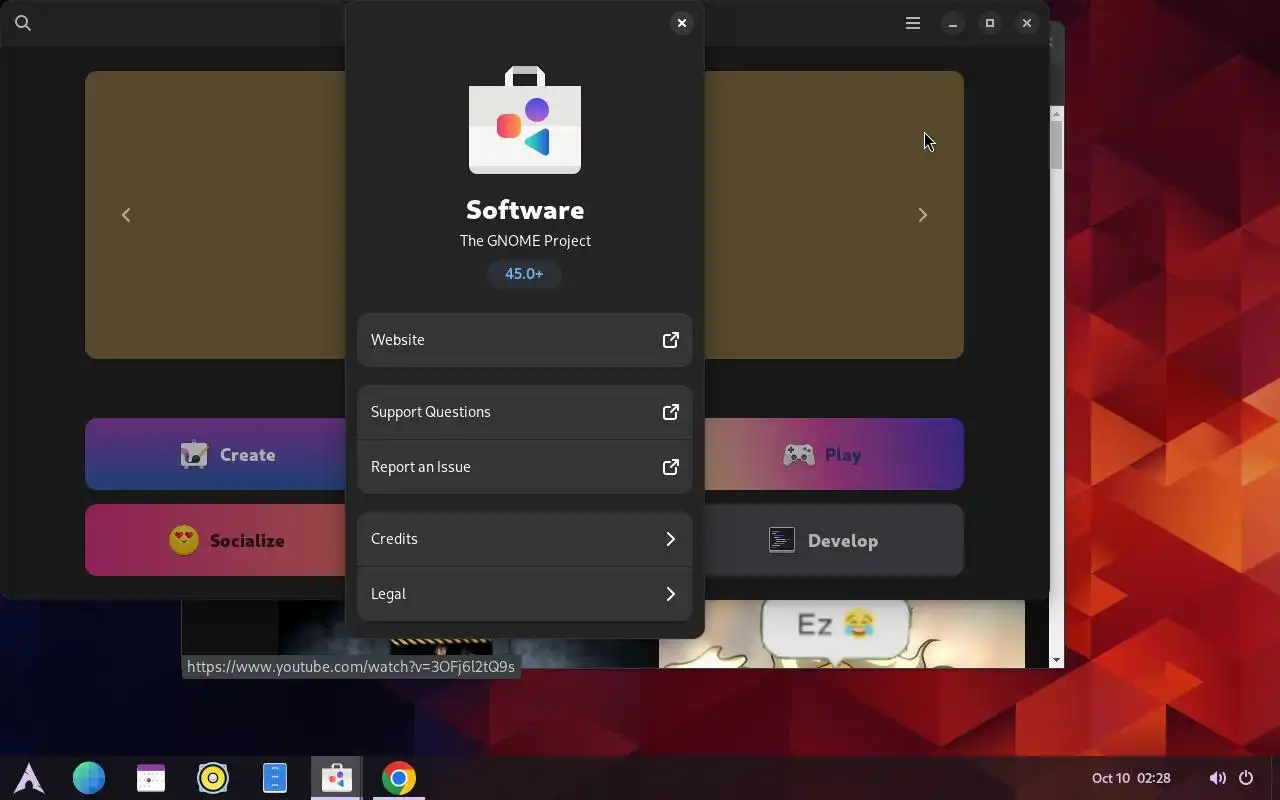
Task: Open the power menu in system tray
Action: (1246, 778)
